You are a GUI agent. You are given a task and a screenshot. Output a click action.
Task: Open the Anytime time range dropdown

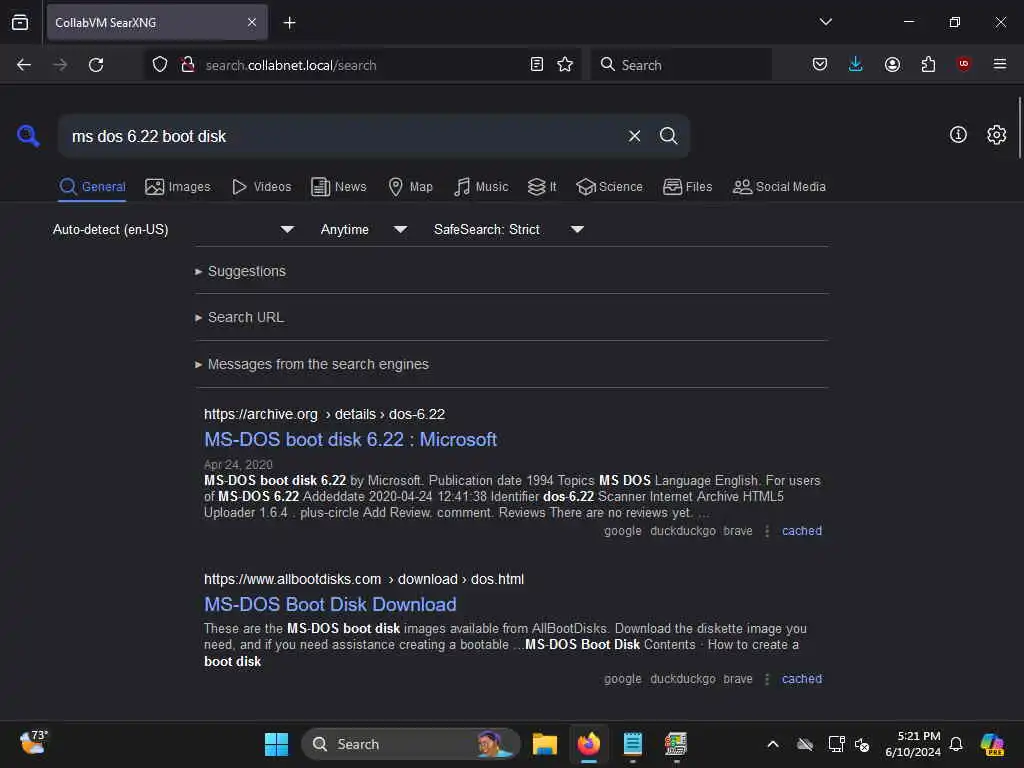click(x=364, y=229)
